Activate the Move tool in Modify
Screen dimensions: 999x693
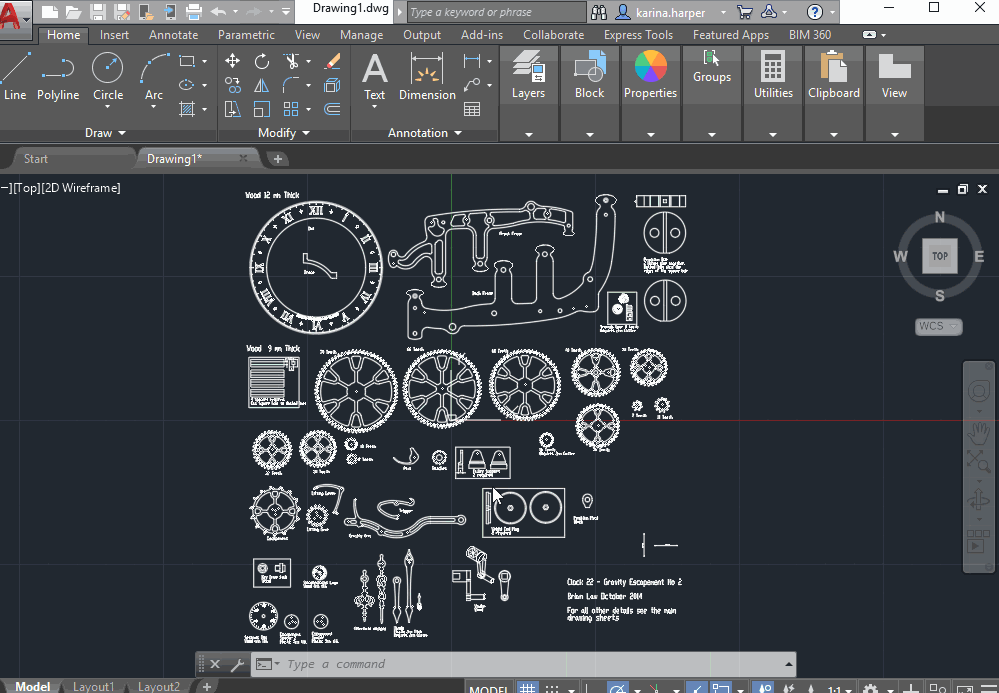(x=232, y=62)
